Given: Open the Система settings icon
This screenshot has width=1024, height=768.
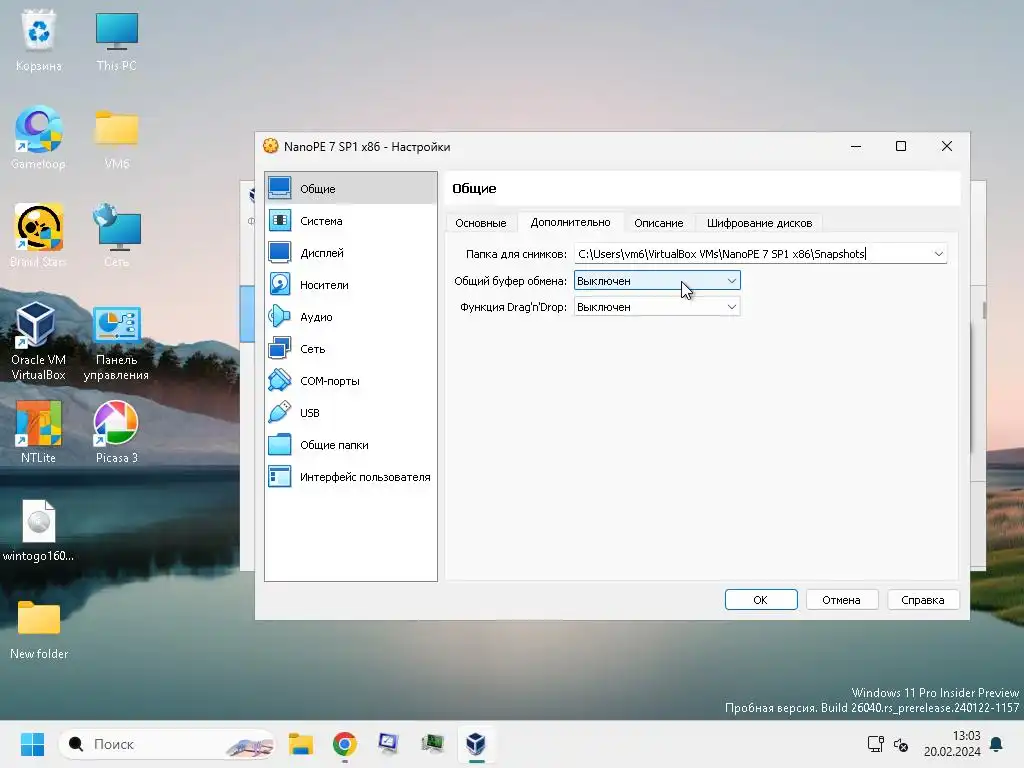Looking at the screenshot, I should tap(280, 220).
